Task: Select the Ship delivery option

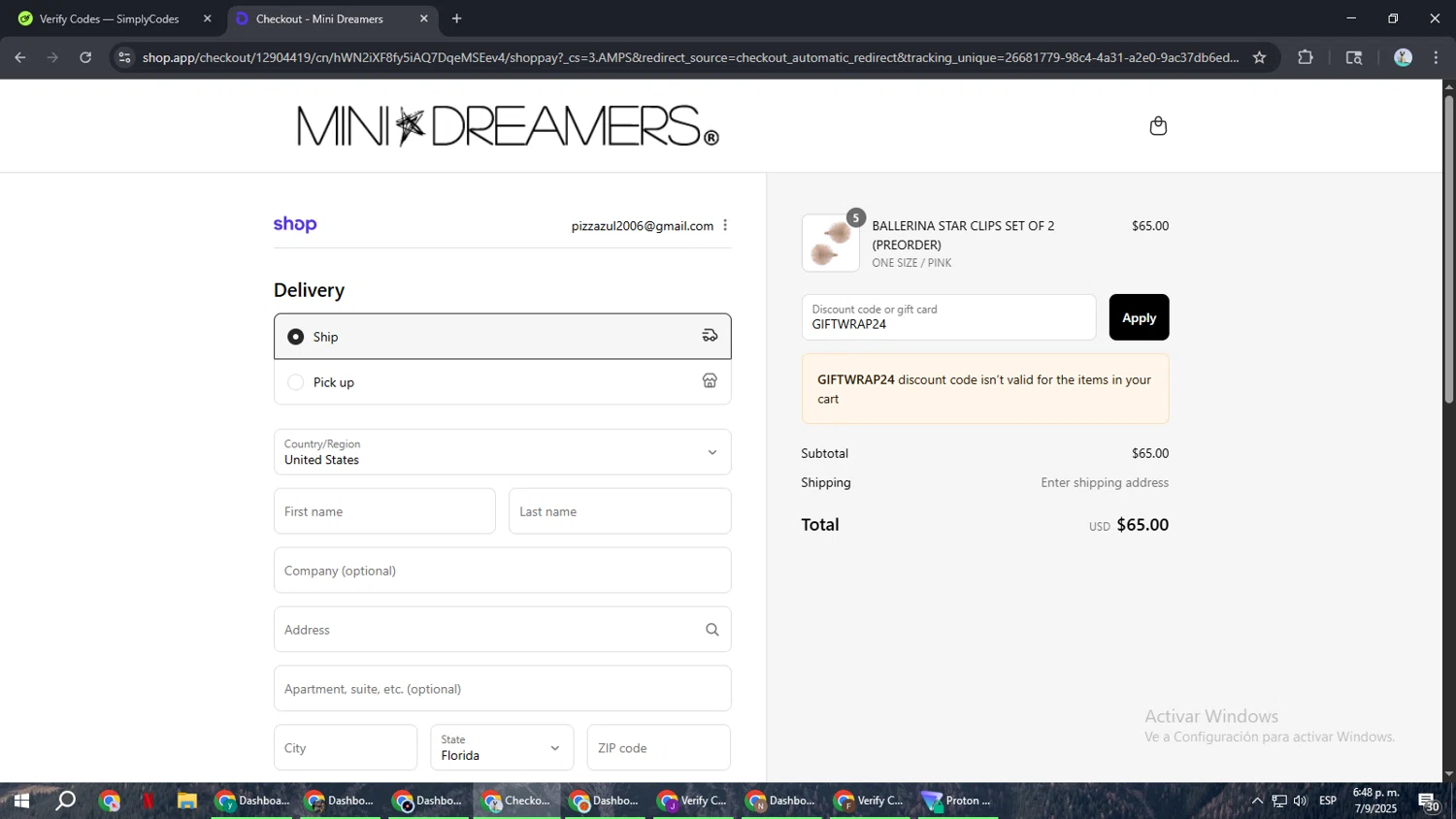Action: [x=502, y=336]
